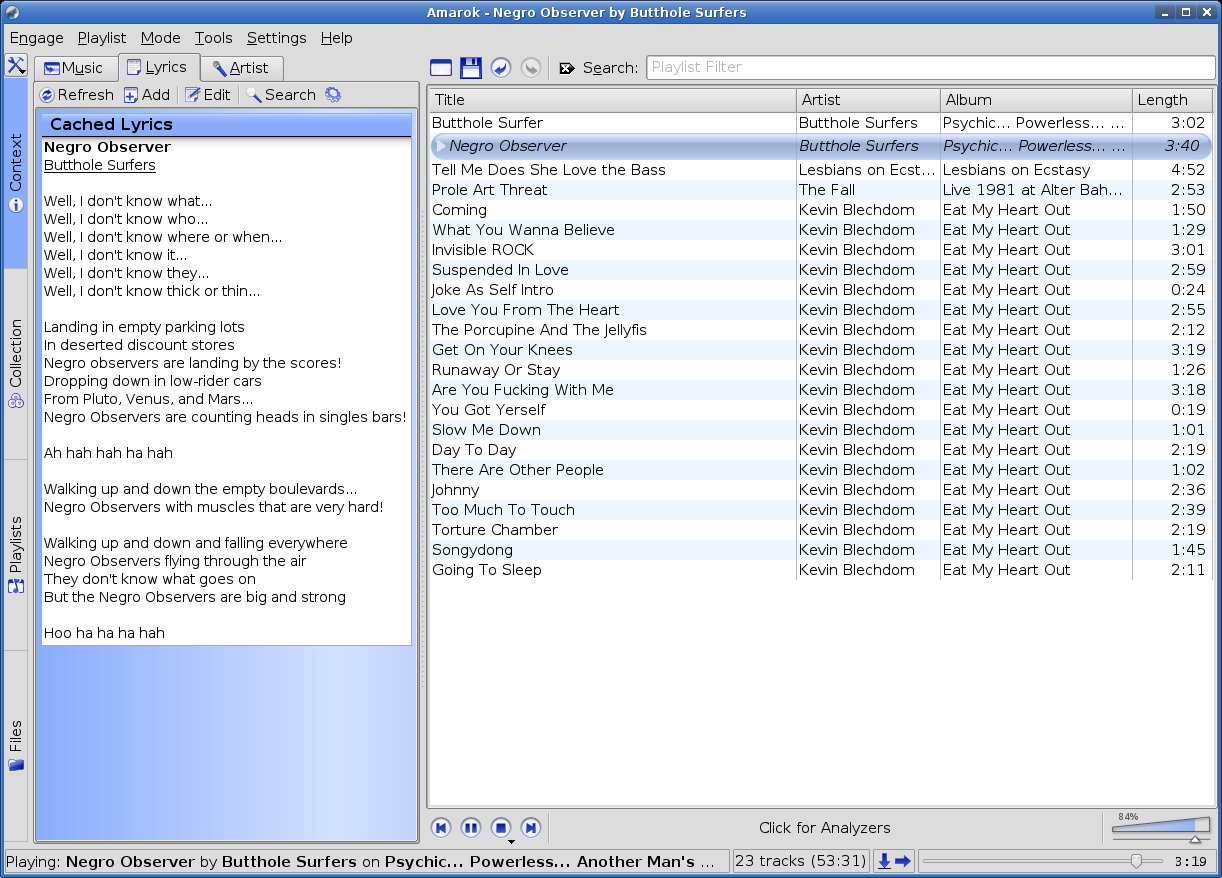Viewport: 1222px width, 878px height.
Task: Clear playlist with the window icon
Action: pos(441,68)
